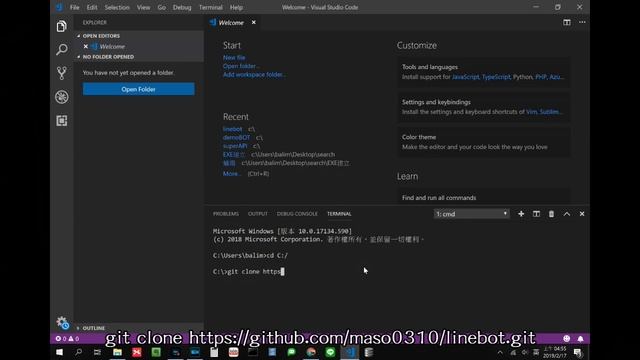Switch to Visual Studio Code taskbar icon
Image resolution: width=640 pixels, height=360 pixels.
[x=350, y=352]
